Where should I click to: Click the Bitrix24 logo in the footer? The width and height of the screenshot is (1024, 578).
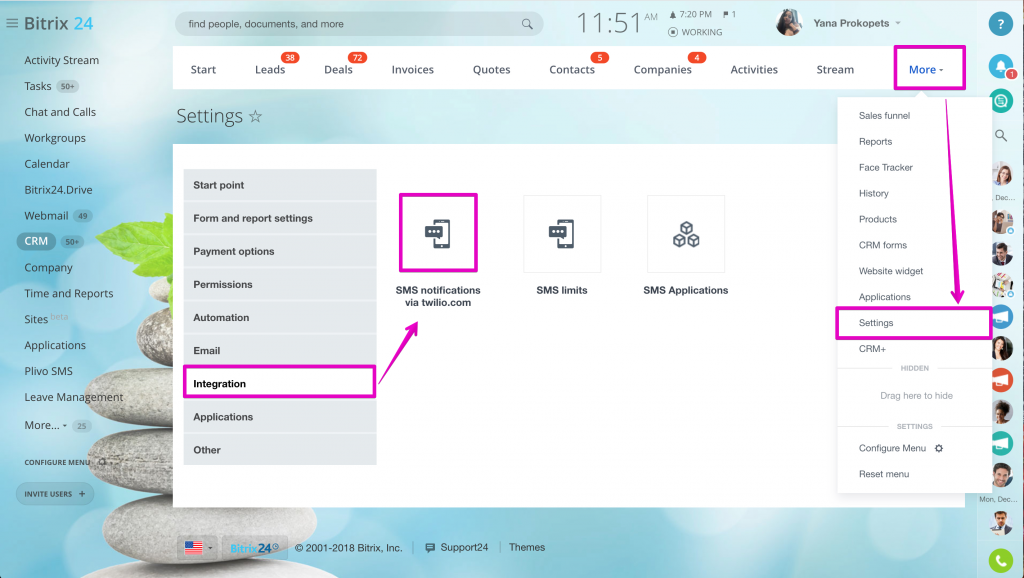[255, 548]
